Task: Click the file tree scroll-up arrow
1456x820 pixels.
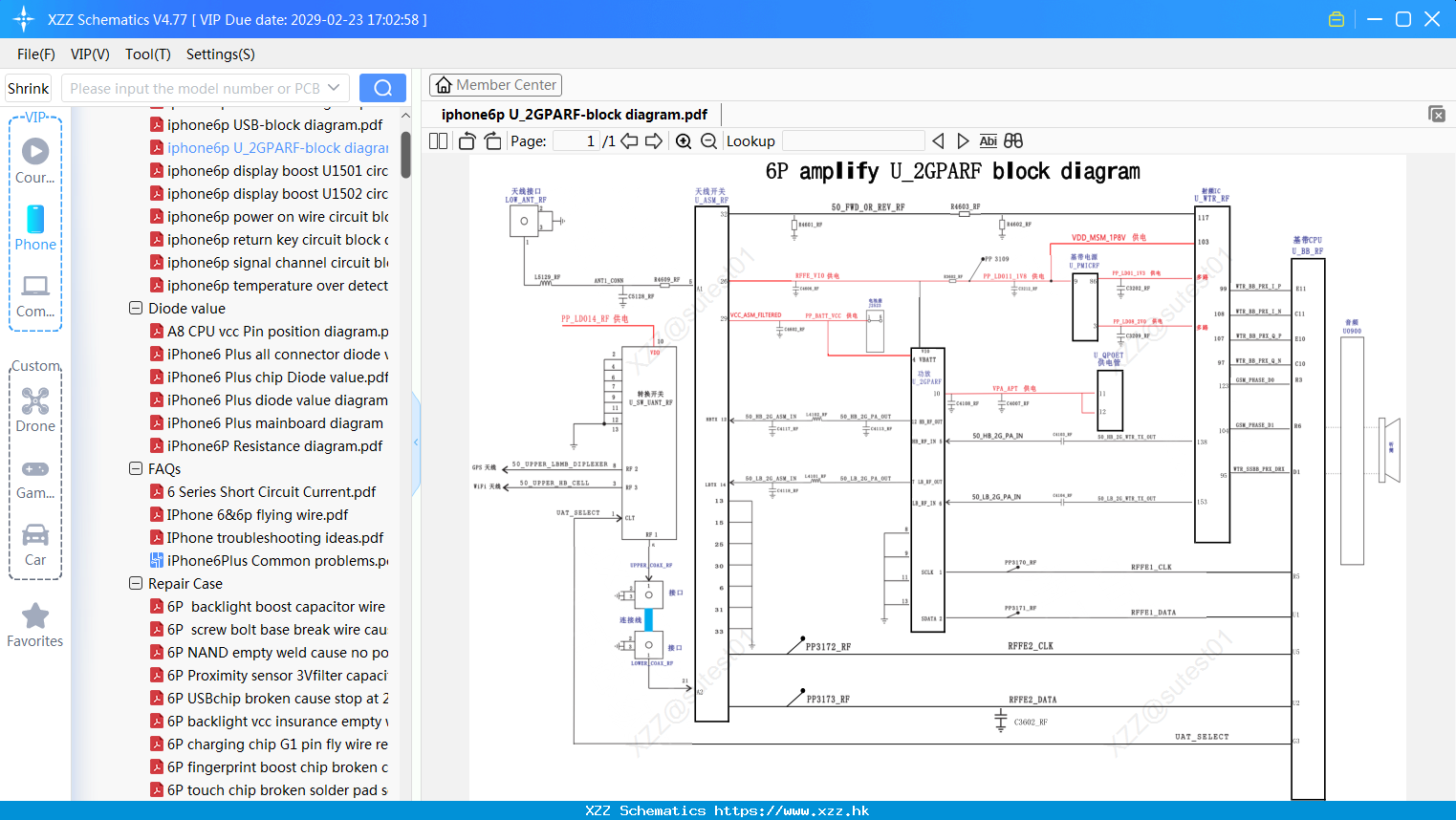Action: (405, 116)
